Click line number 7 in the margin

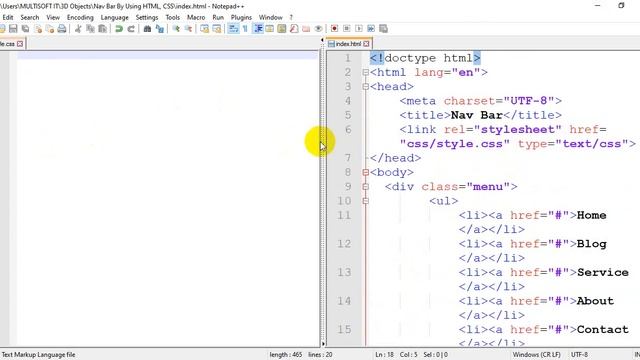click(x=348, y=158)
